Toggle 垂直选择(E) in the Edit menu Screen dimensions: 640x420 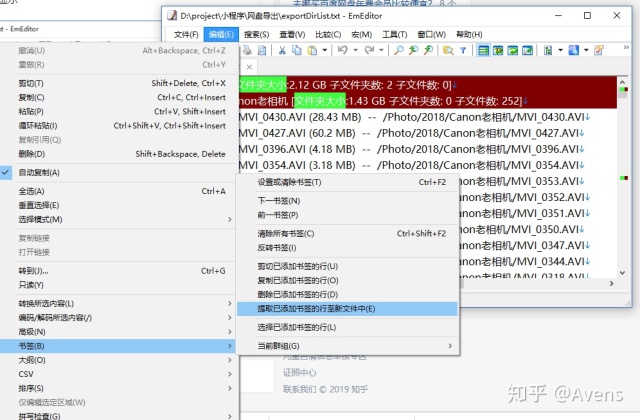tap(117, 205)
